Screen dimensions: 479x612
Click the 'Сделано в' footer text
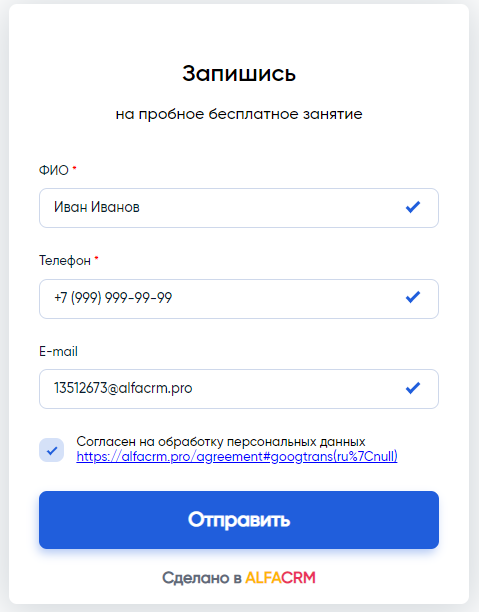pyautogui.click(x=202, y=578)
